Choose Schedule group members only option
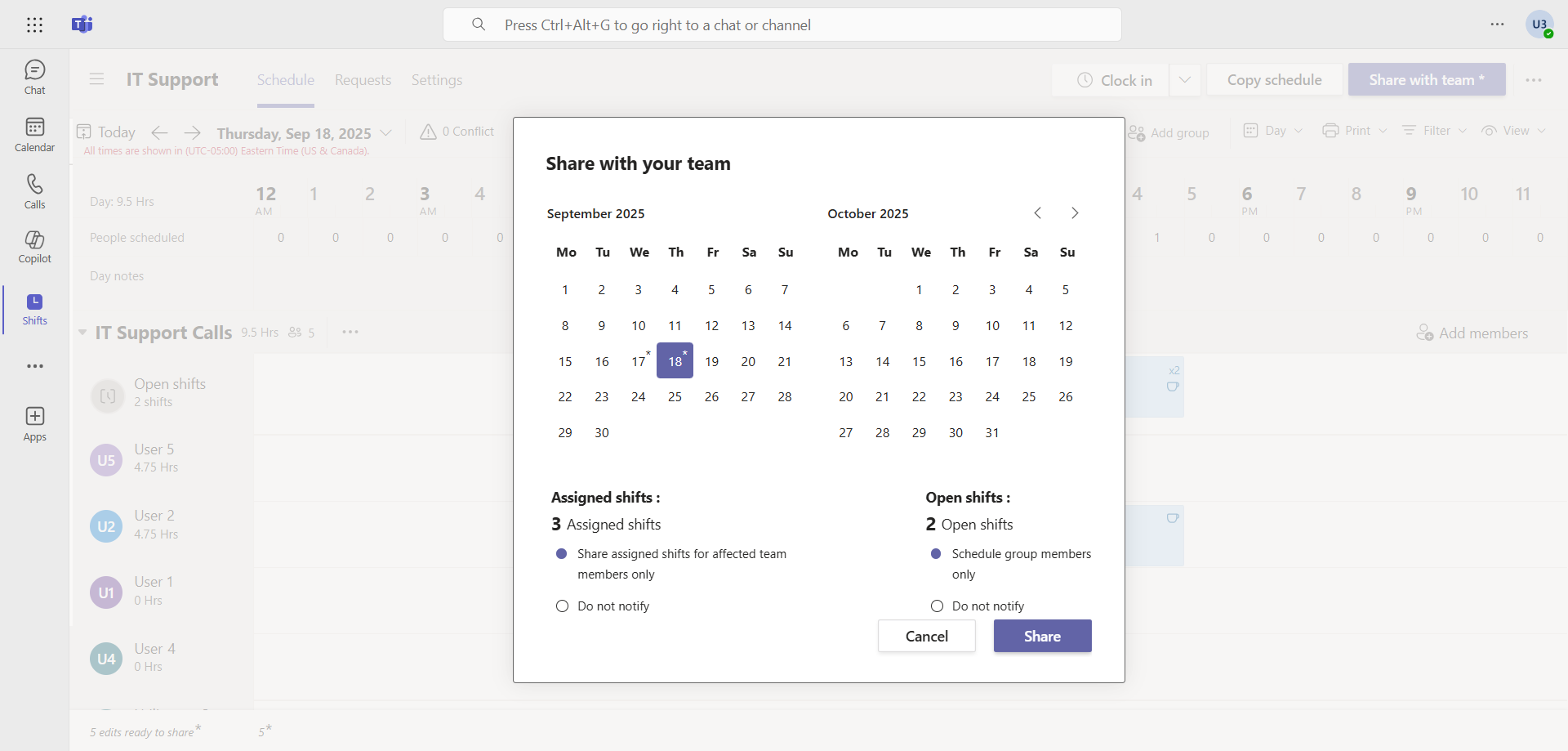Screen dimensions: 1568x751 [937, 554]
